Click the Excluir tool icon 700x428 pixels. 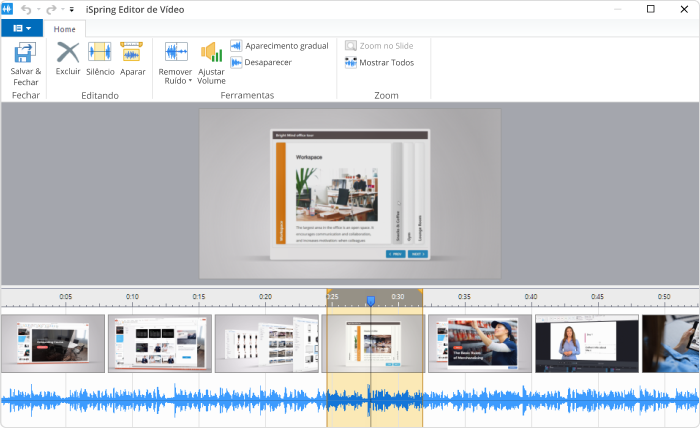tap(68, 53)
